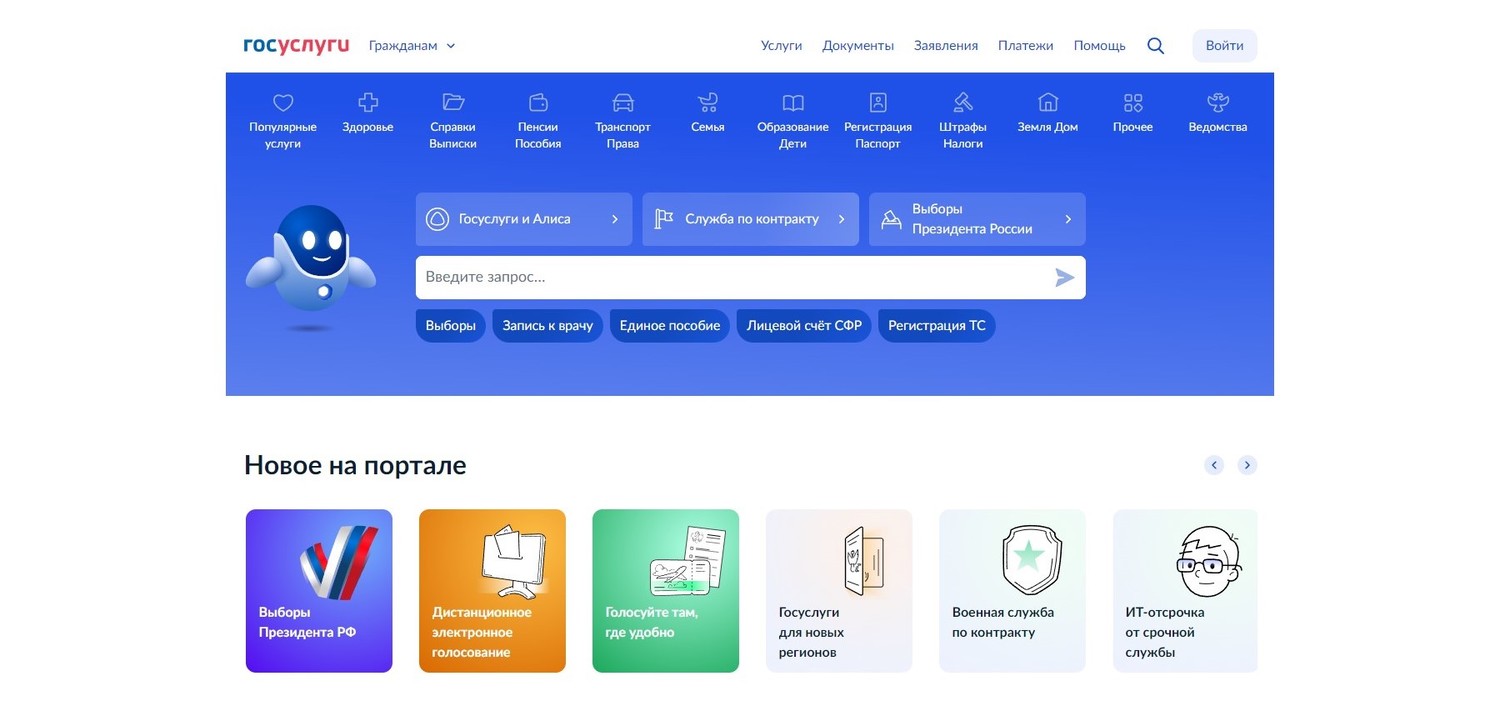This screenshot has height=721, width=1500.
Task: Open the Земля Дом house icon
Action: pyautogui.click(x=1048, y=102)
